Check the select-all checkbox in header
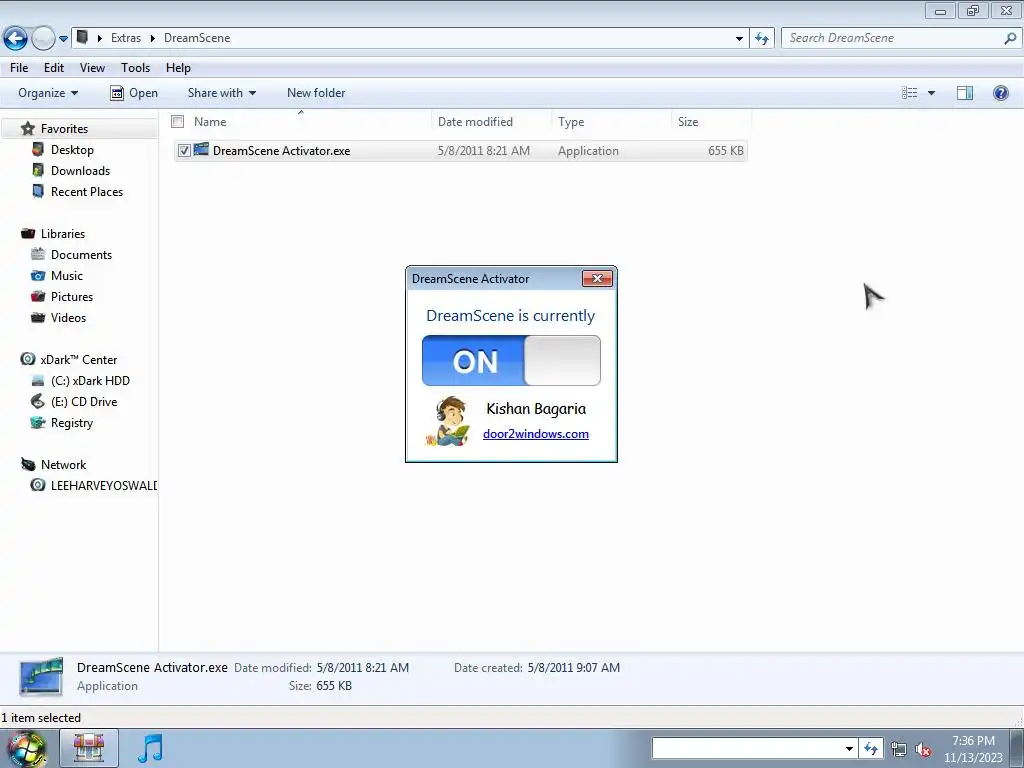Viewport: 1024px width, 768px height. 178,121
